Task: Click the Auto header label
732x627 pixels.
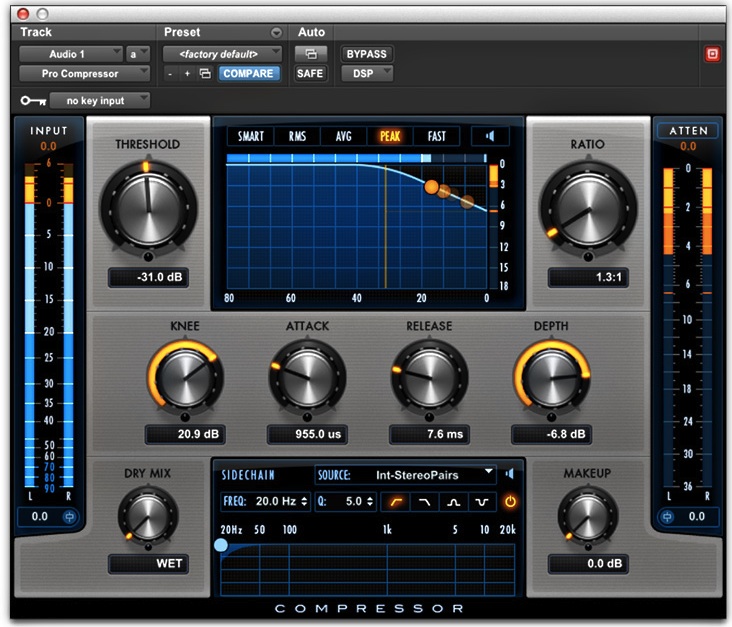Action: [311, 32]
